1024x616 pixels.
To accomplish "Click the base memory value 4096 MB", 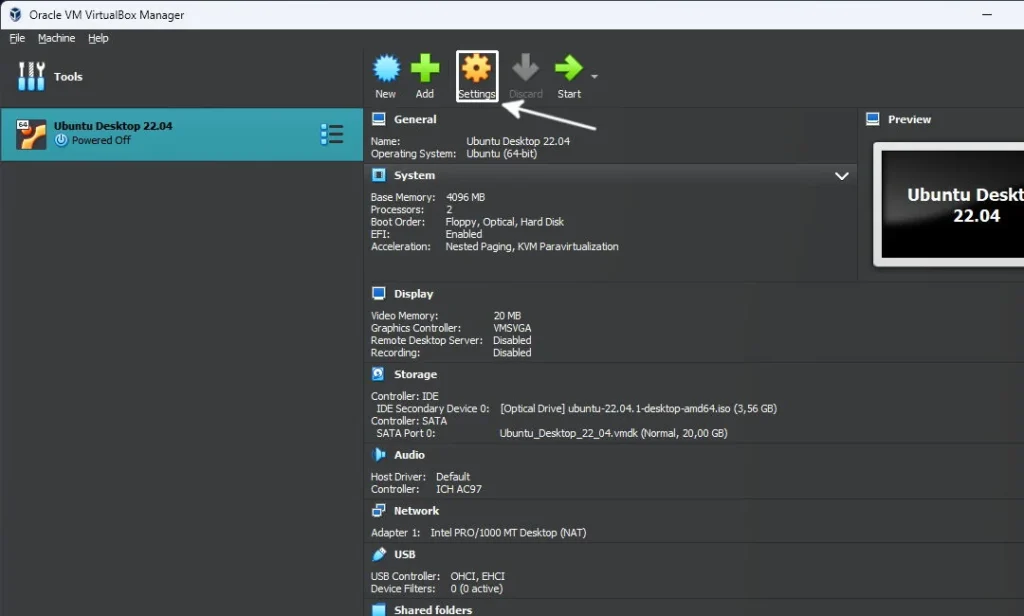I will (x=465, y=197).
